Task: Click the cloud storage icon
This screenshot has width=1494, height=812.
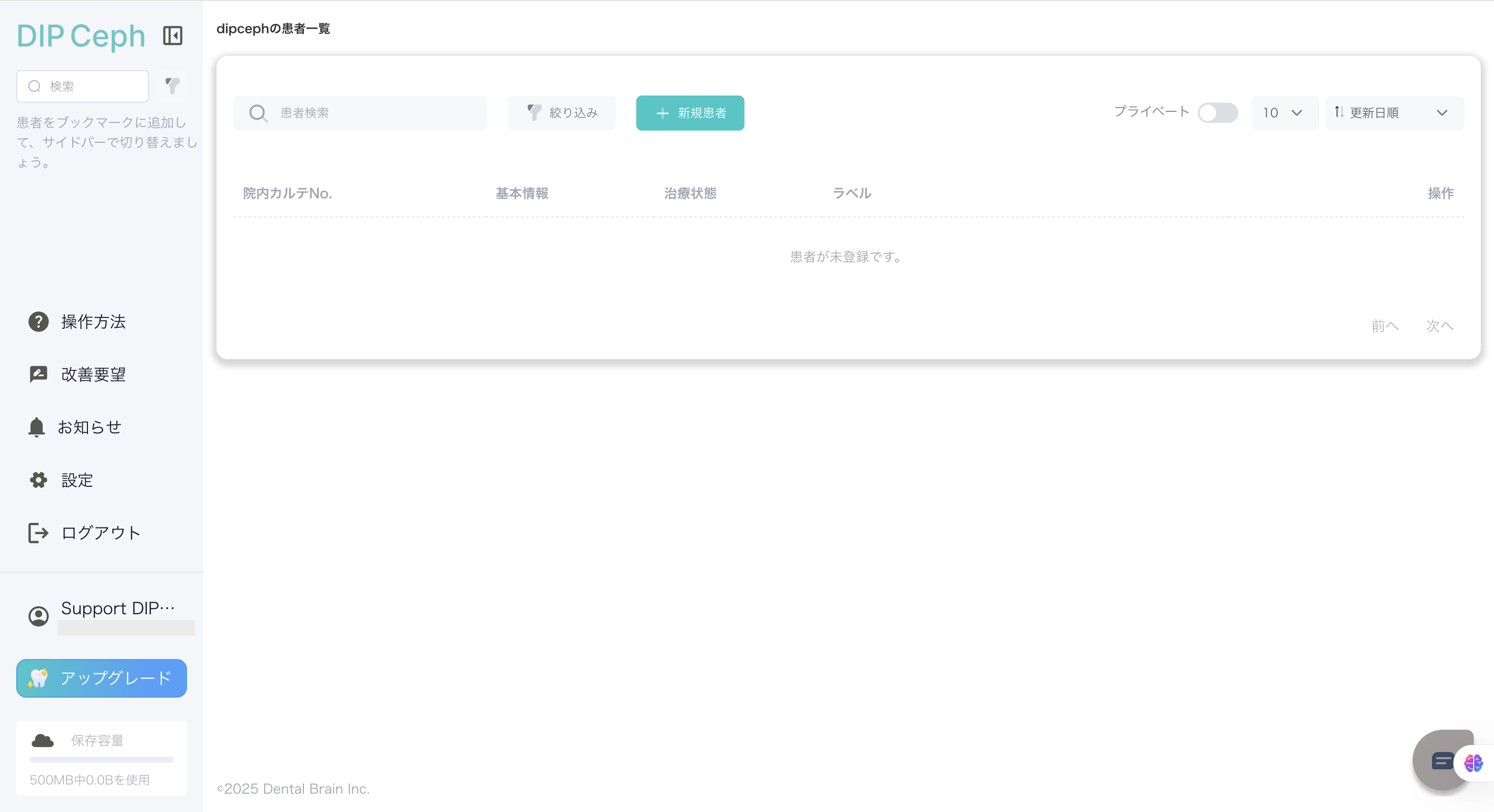Action: coord(42,741)
